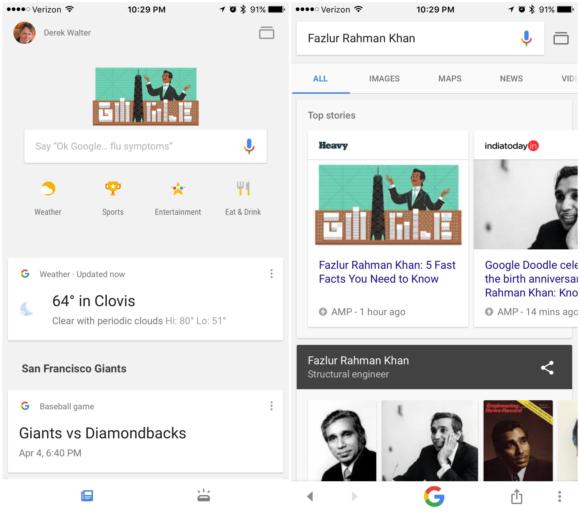The height and width of the screenshot is (514, 580).
Task: Open Heavy story Doodle thumbnail
Action: tap(388, 205)
